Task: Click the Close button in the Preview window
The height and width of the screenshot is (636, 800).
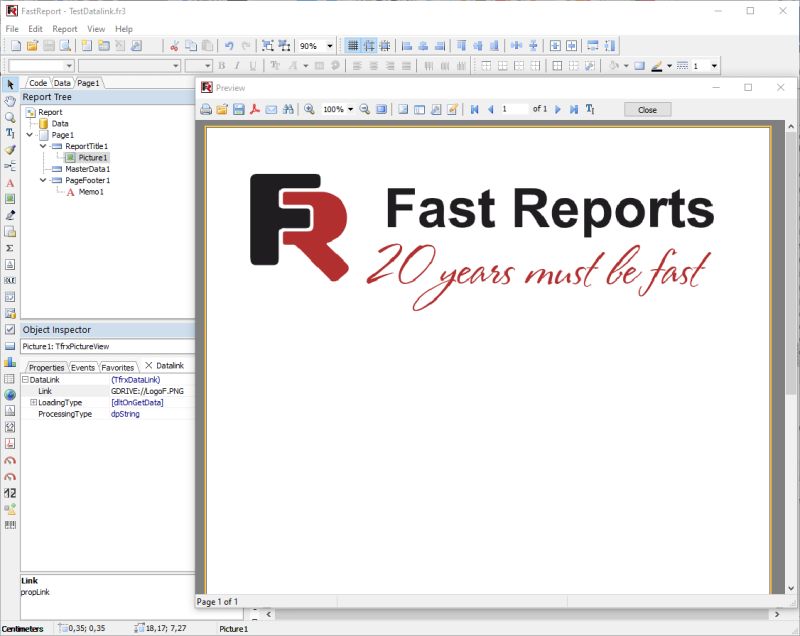Action: pos(647,110)
